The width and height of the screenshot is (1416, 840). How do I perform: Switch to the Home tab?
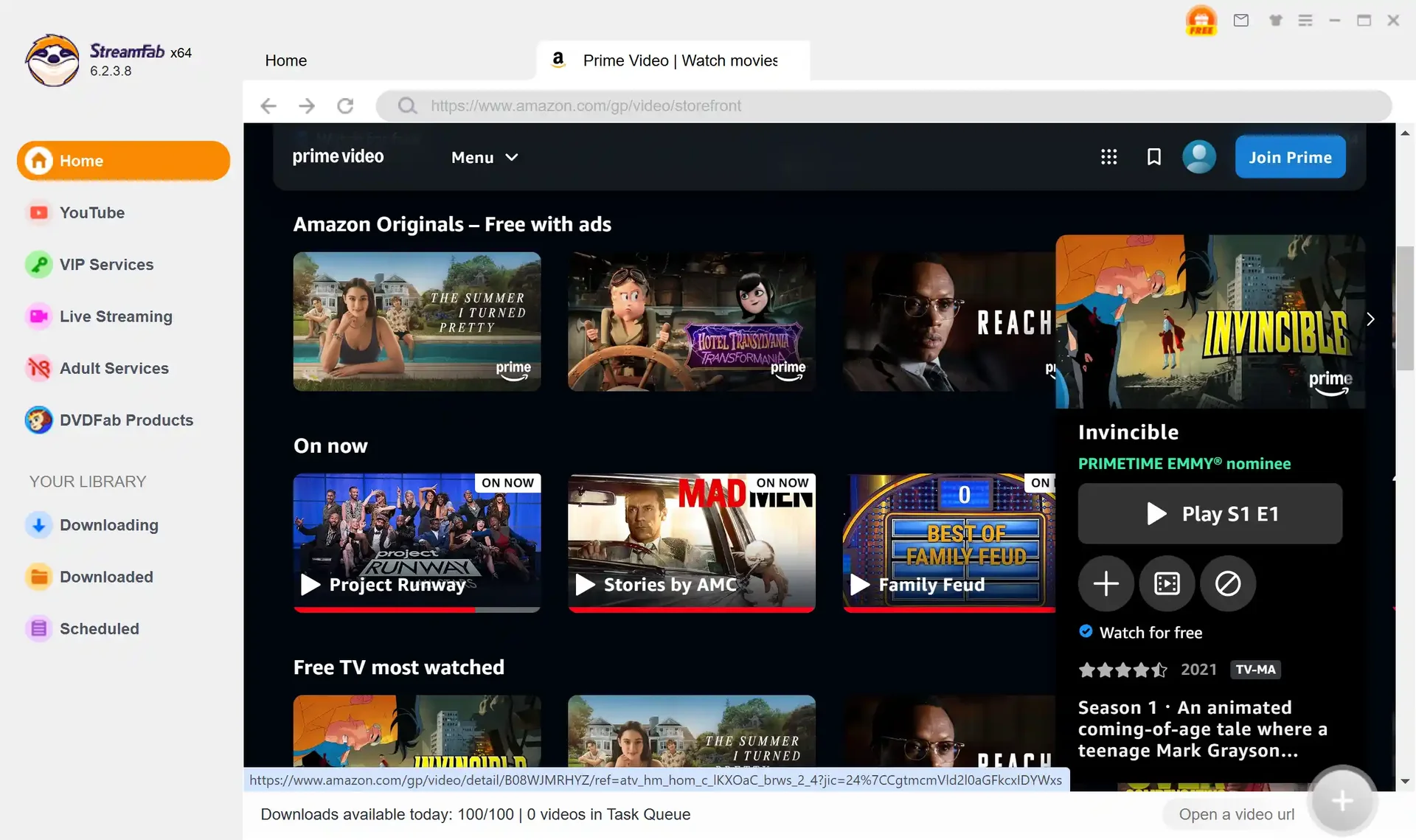285,60
